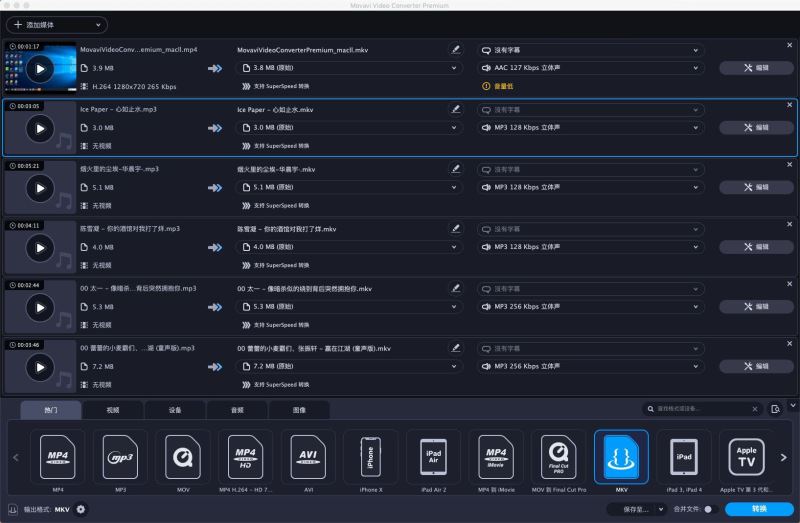
Task: Click edit button for 5.1 MB file
Action: coord(756,187)
